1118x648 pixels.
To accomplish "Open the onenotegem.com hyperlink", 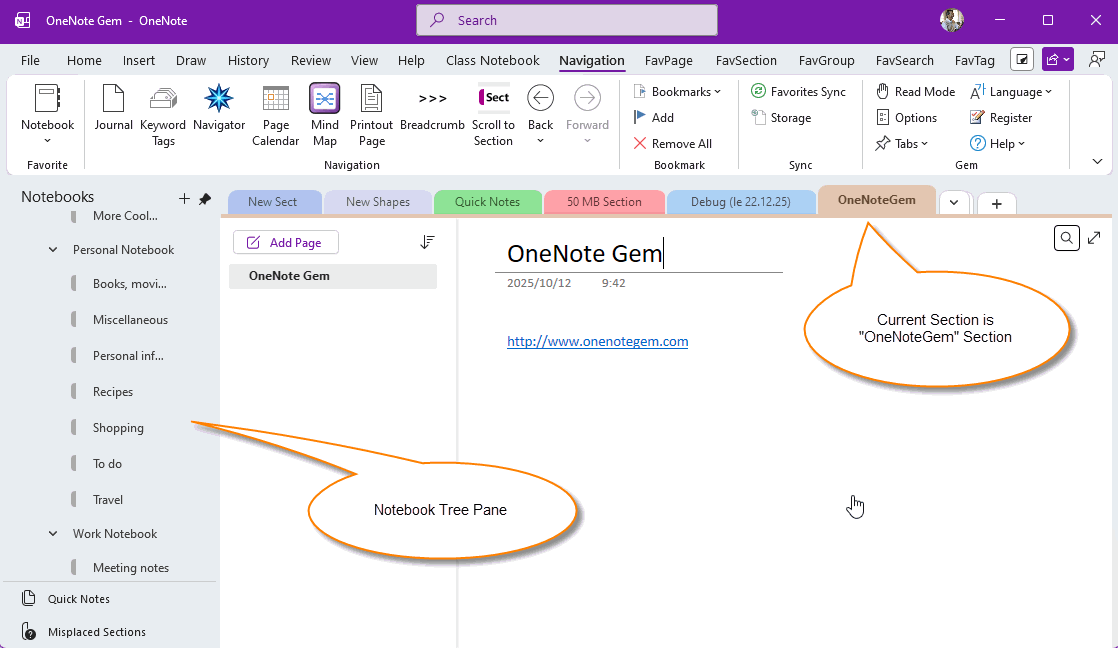I will (x=598, y=341).
